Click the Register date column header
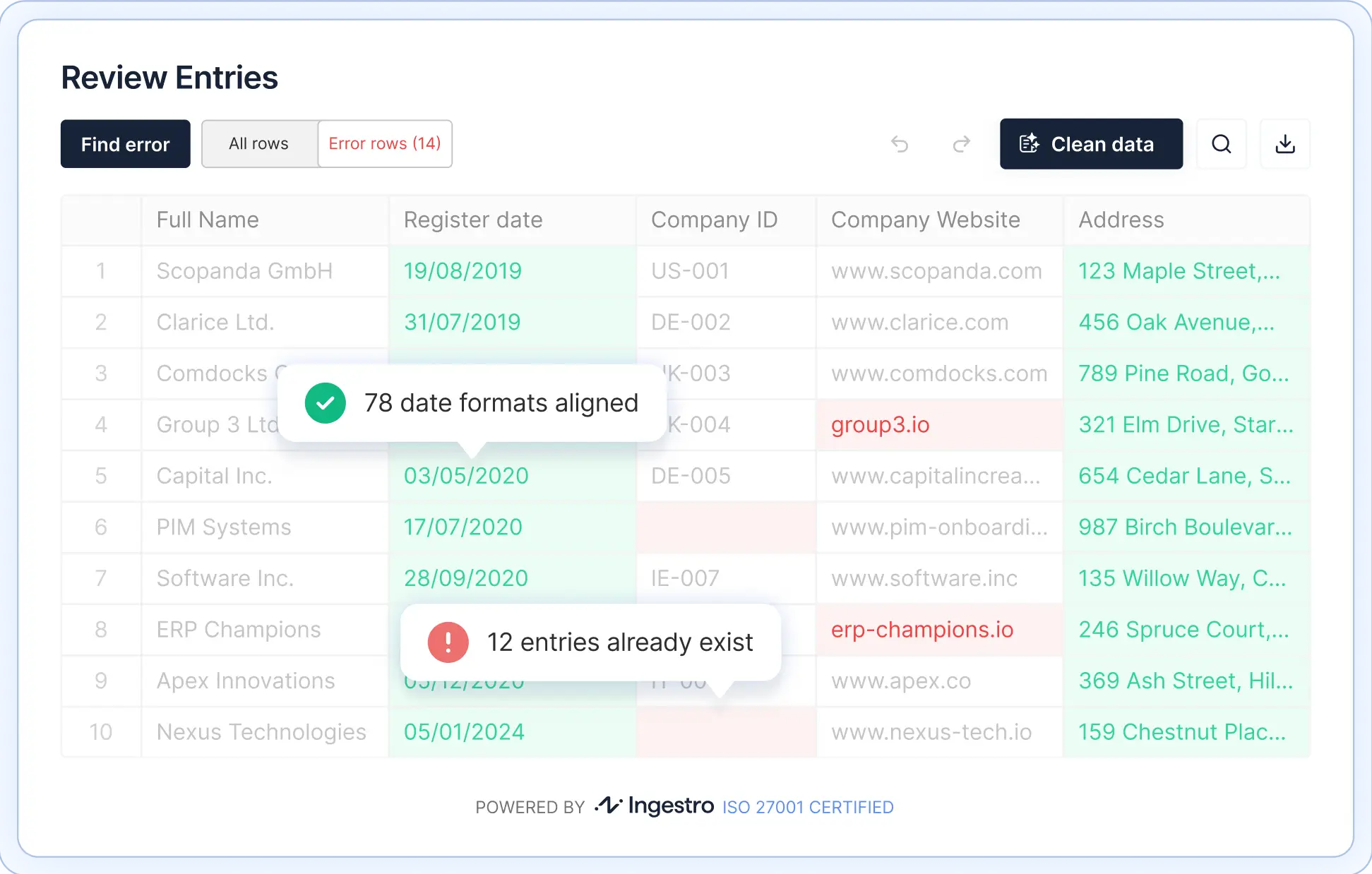Screen dimensions: 1372x874 coord(473,220)
